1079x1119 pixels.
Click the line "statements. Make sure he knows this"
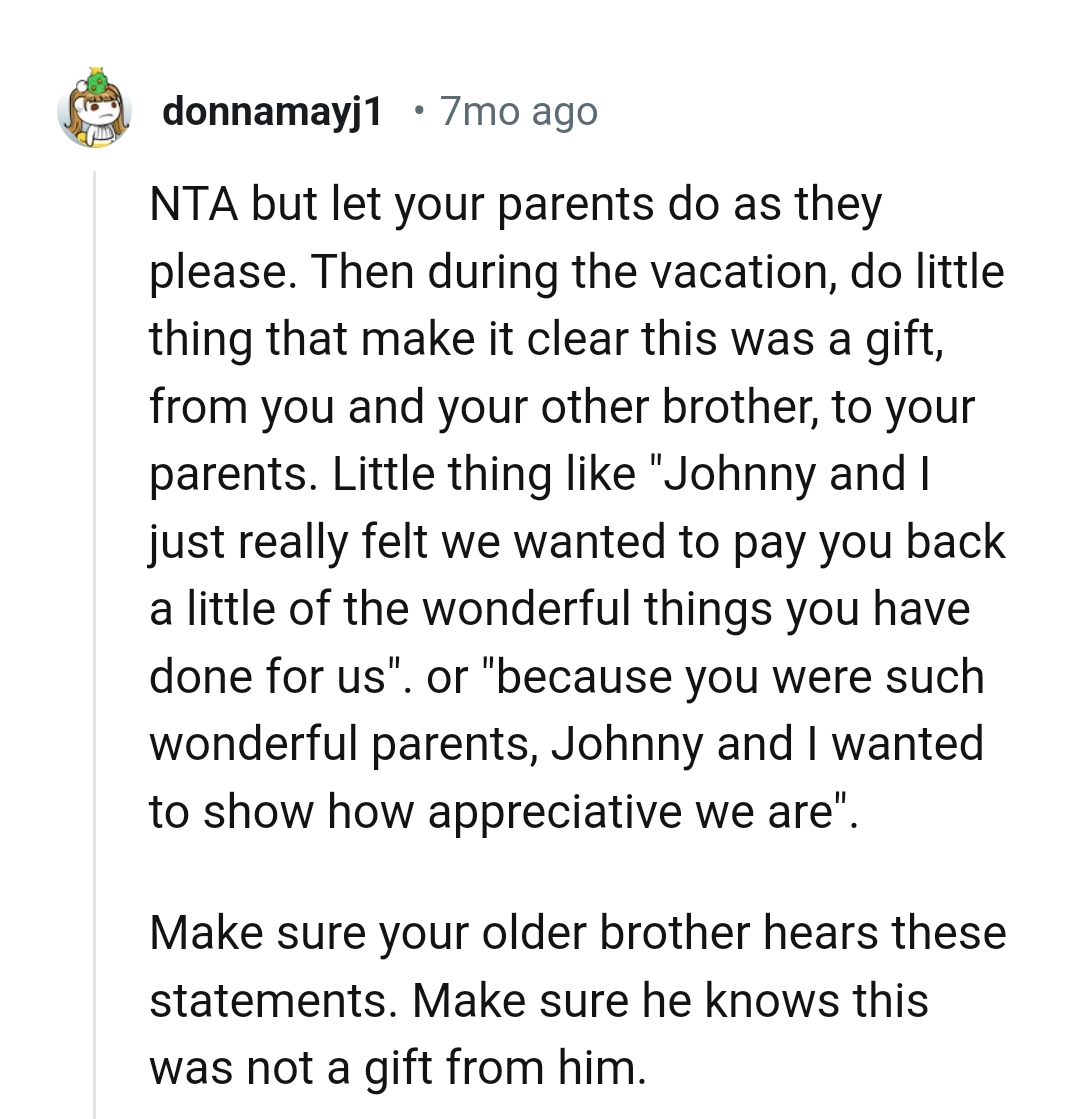coord(538,1000)
